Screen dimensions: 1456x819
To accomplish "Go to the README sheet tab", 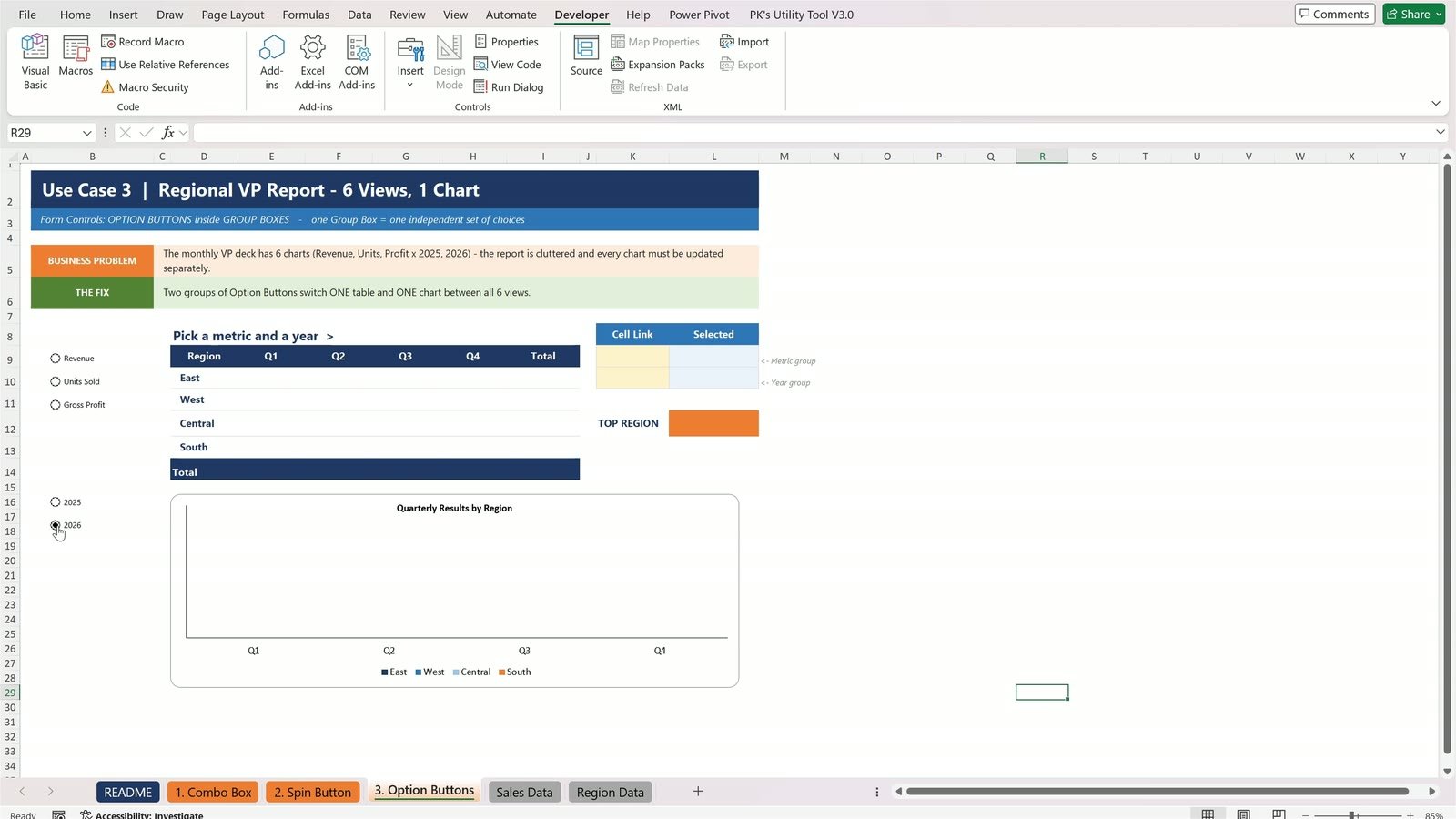I will (127, 793).
